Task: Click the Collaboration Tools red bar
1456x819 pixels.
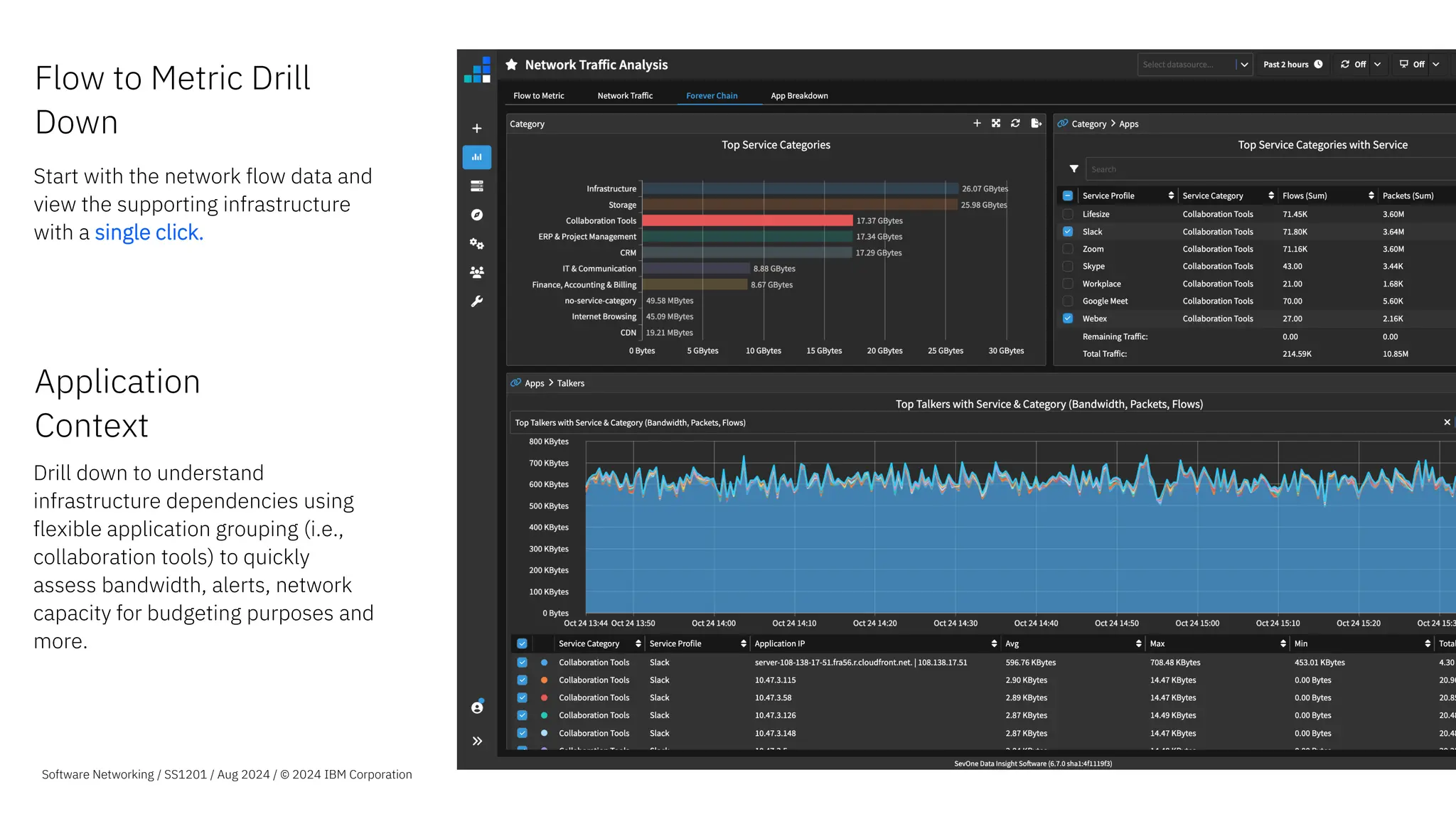Action: click(x=747, y=220)
